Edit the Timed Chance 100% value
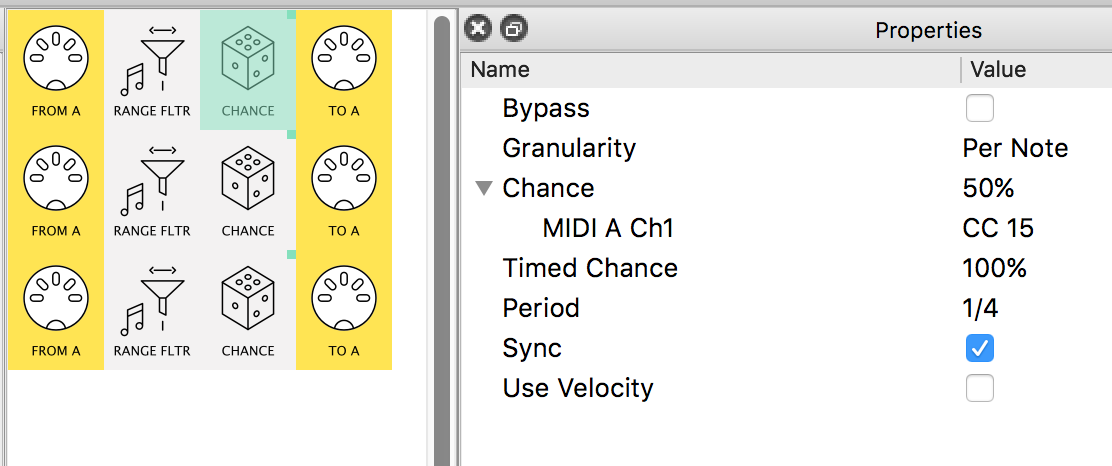 994,268
